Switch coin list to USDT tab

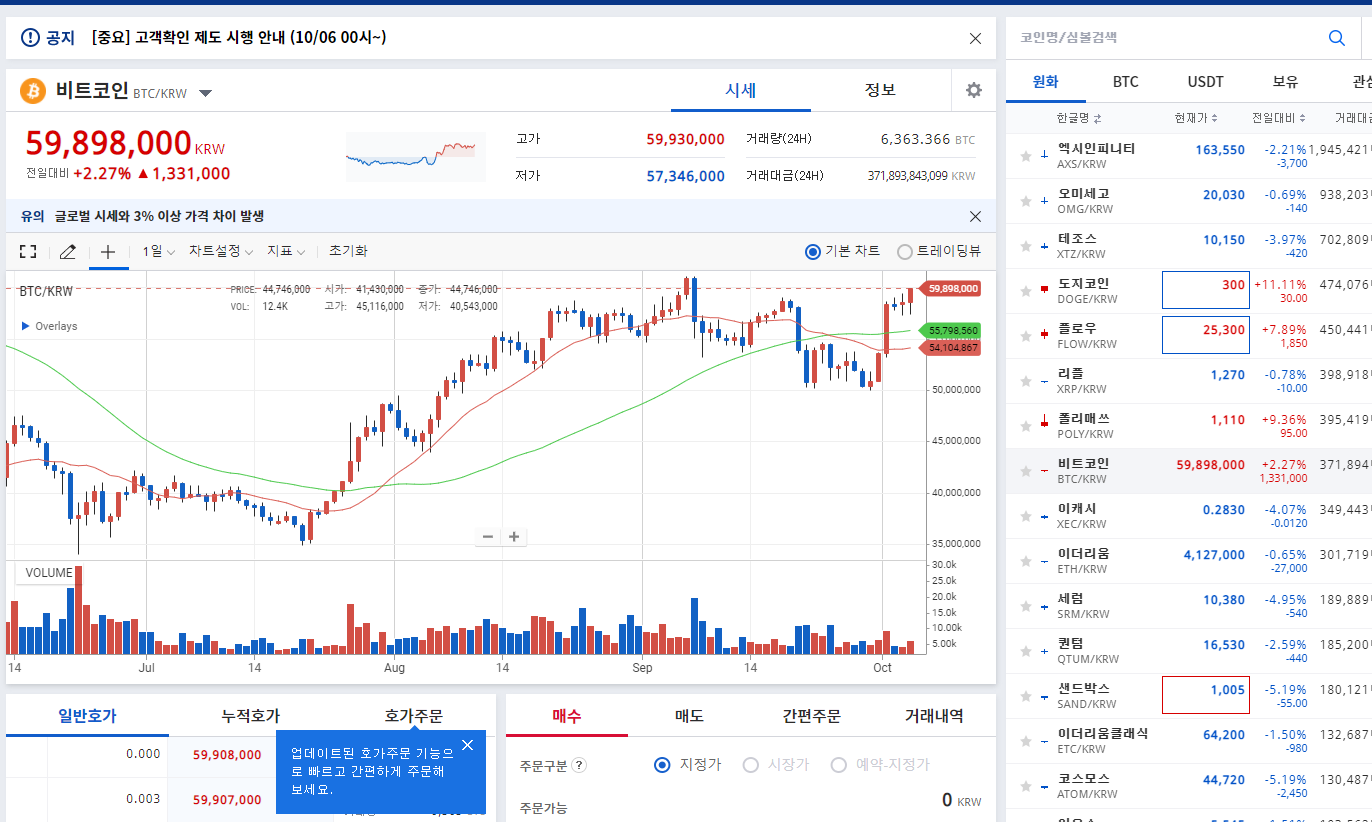(1206, 82)
